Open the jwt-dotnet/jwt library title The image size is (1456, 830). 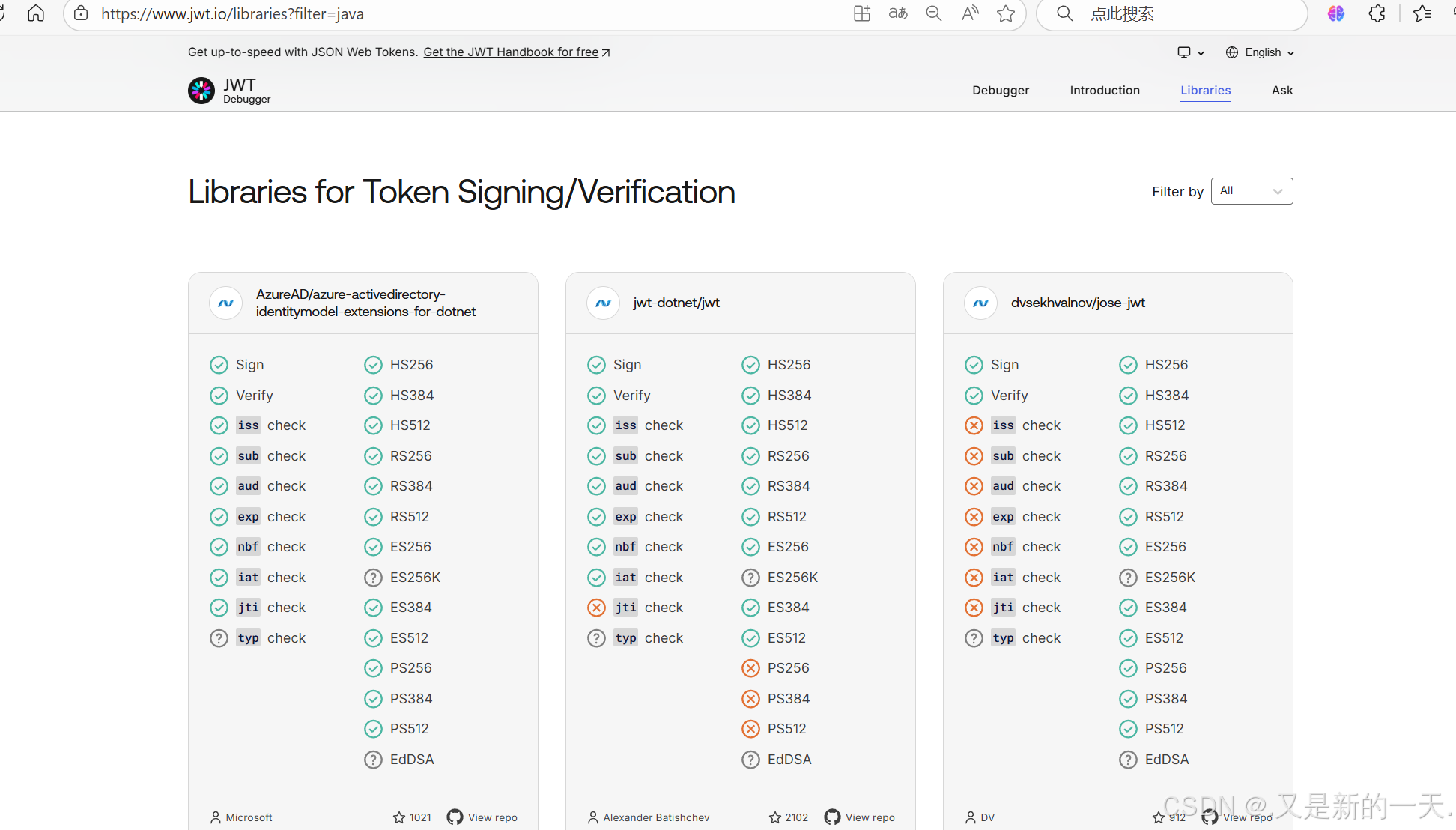coord(676,303)
